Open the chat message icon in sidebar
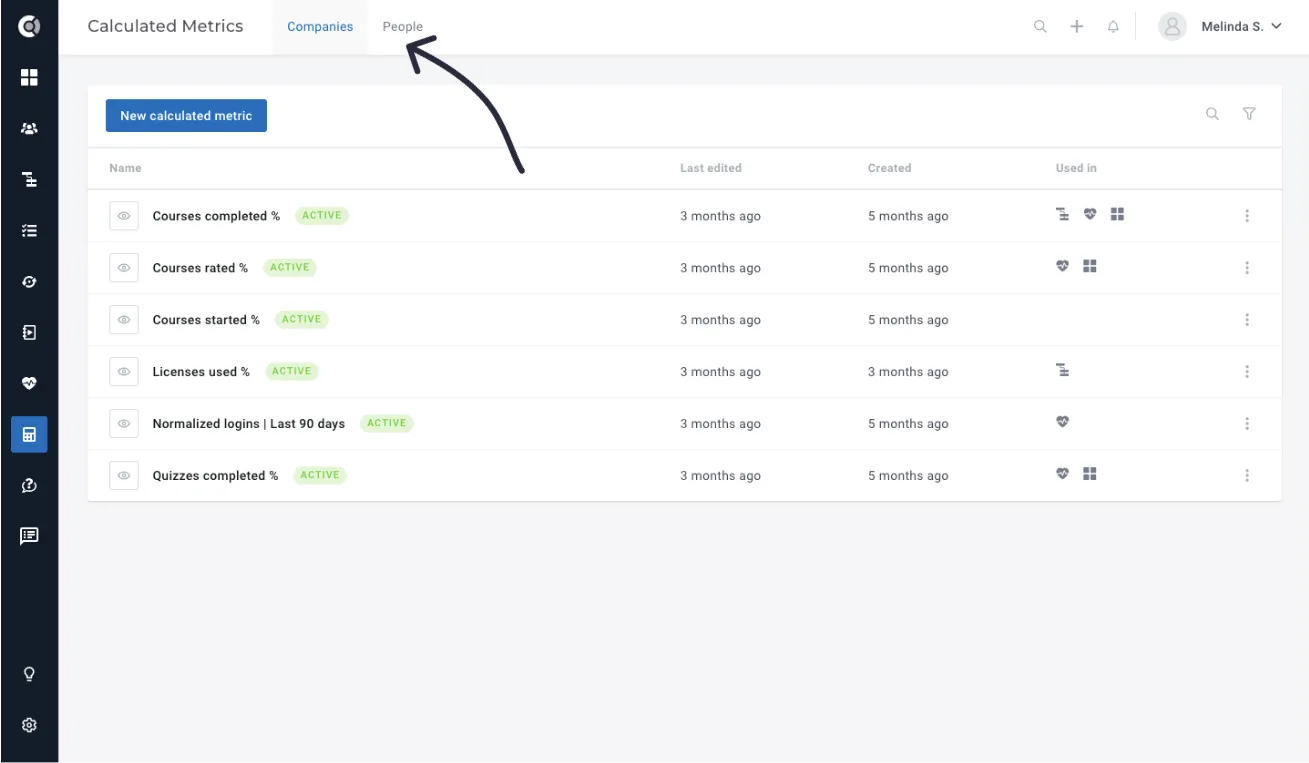The width and height of the screenshot is (1309, 763). coord(29,536)
